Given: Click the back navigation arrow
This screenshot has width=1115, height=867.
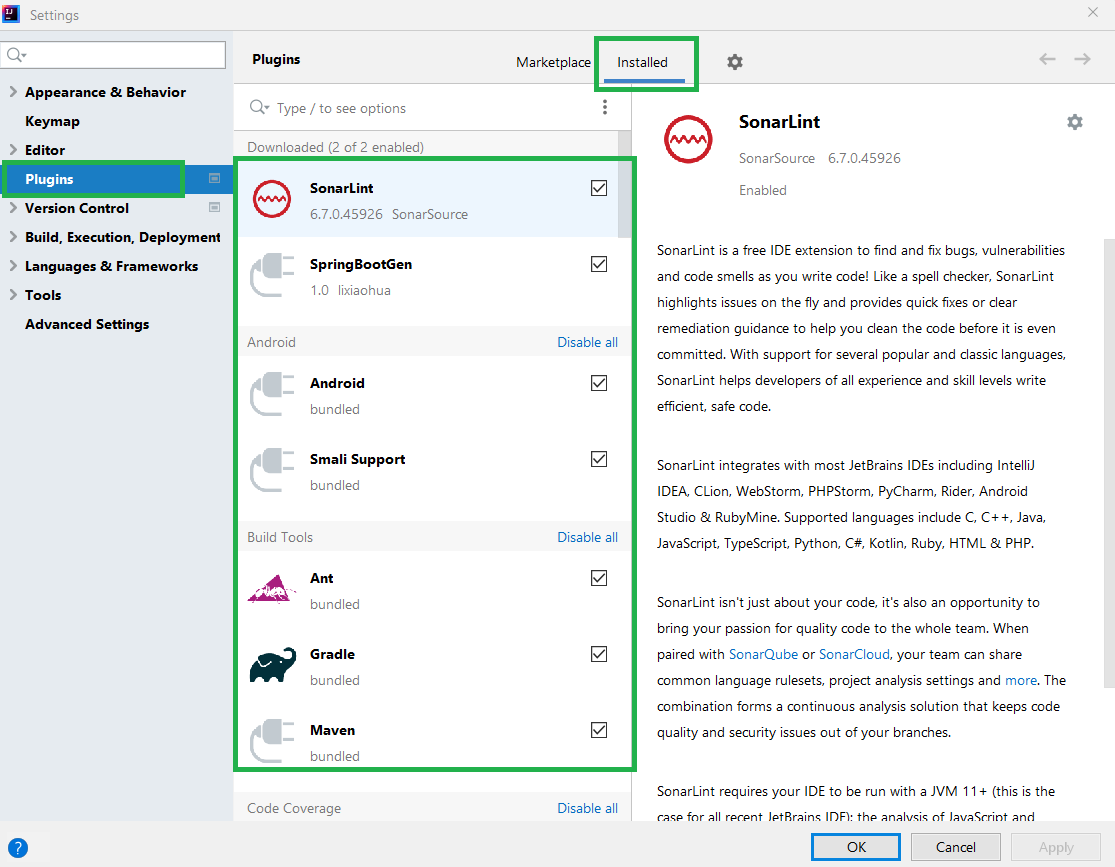Looking at the screenshot, I should [x=1047, y=60].
